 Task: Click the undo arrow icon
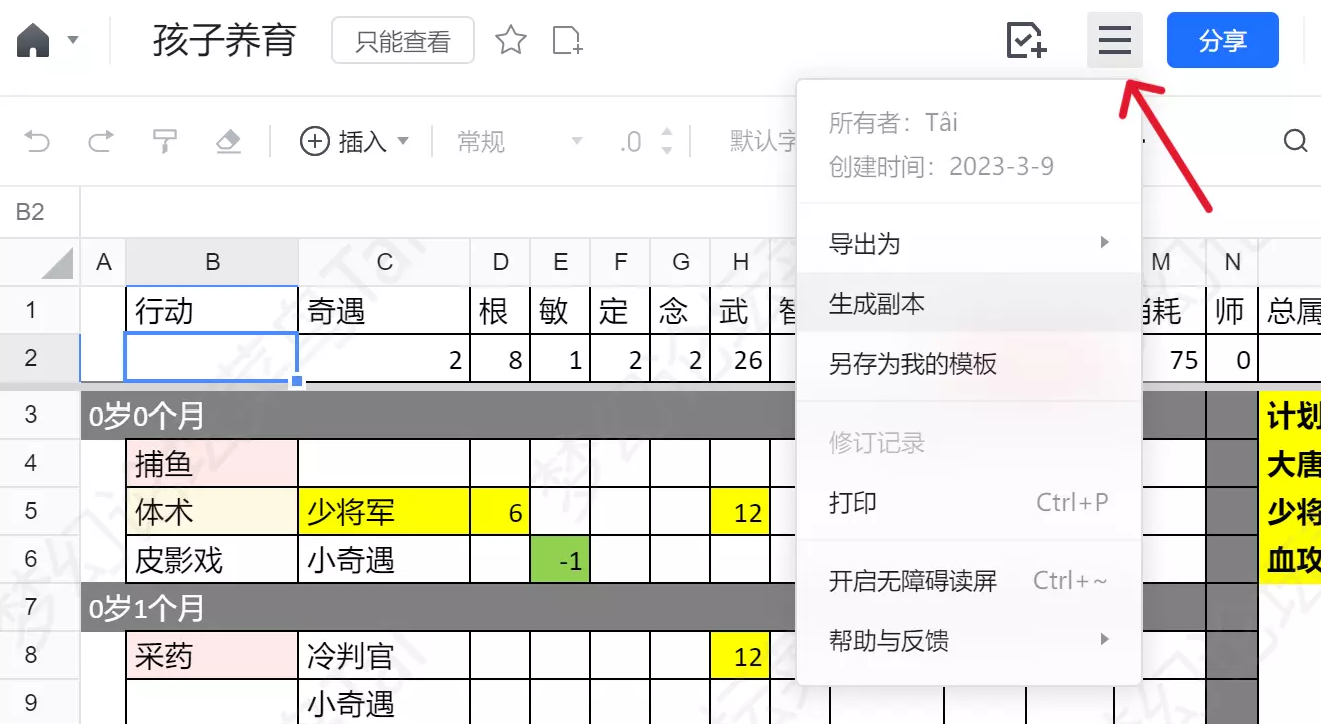(x=37, y=142)
